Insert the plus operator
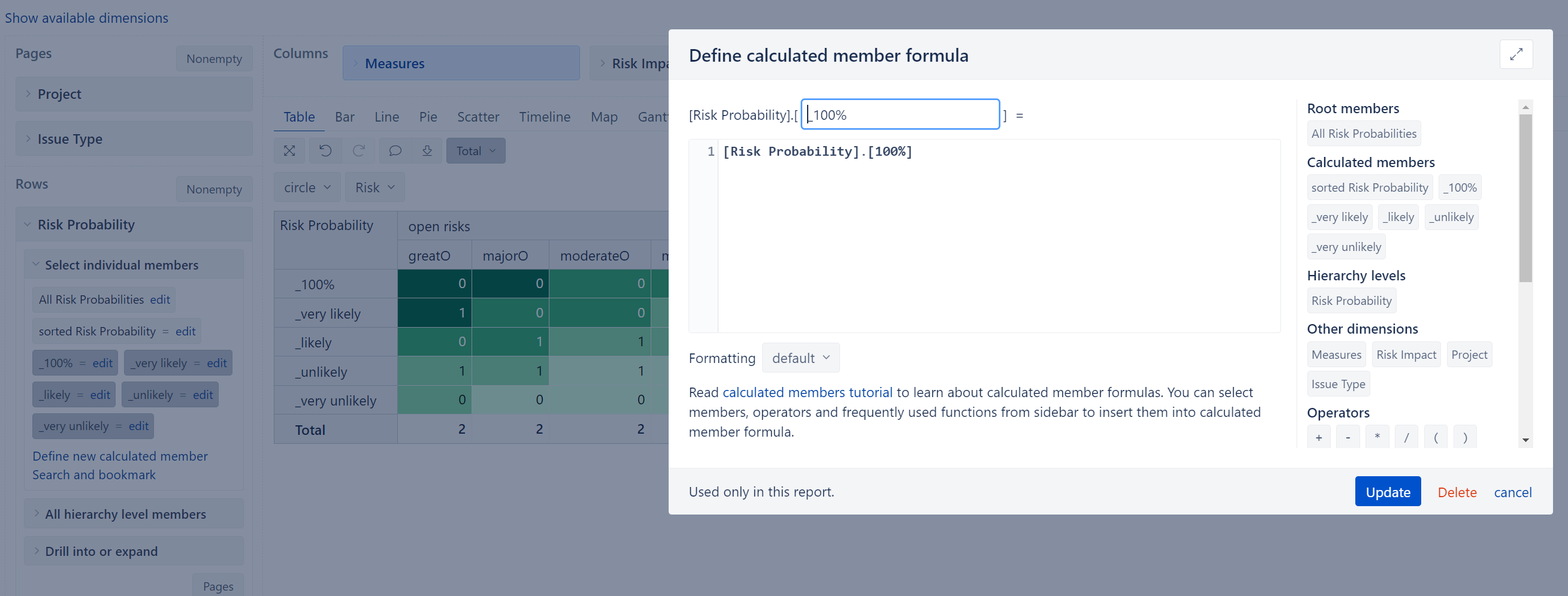This screenshot has width=1568, height=596. pos(1318,437)
